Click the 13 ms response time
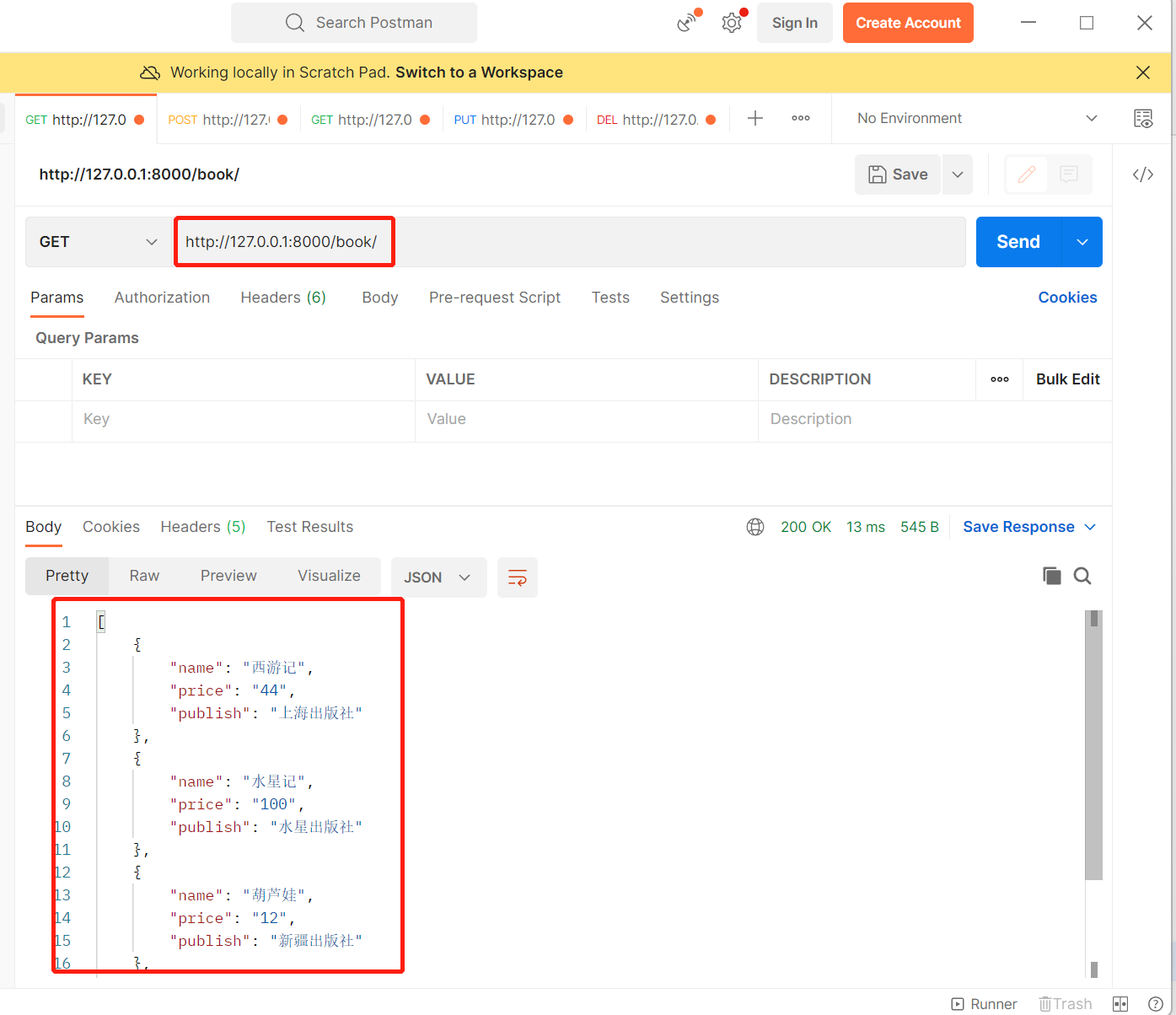This screenshot has width=1176, height=1015. coord(866,527)
